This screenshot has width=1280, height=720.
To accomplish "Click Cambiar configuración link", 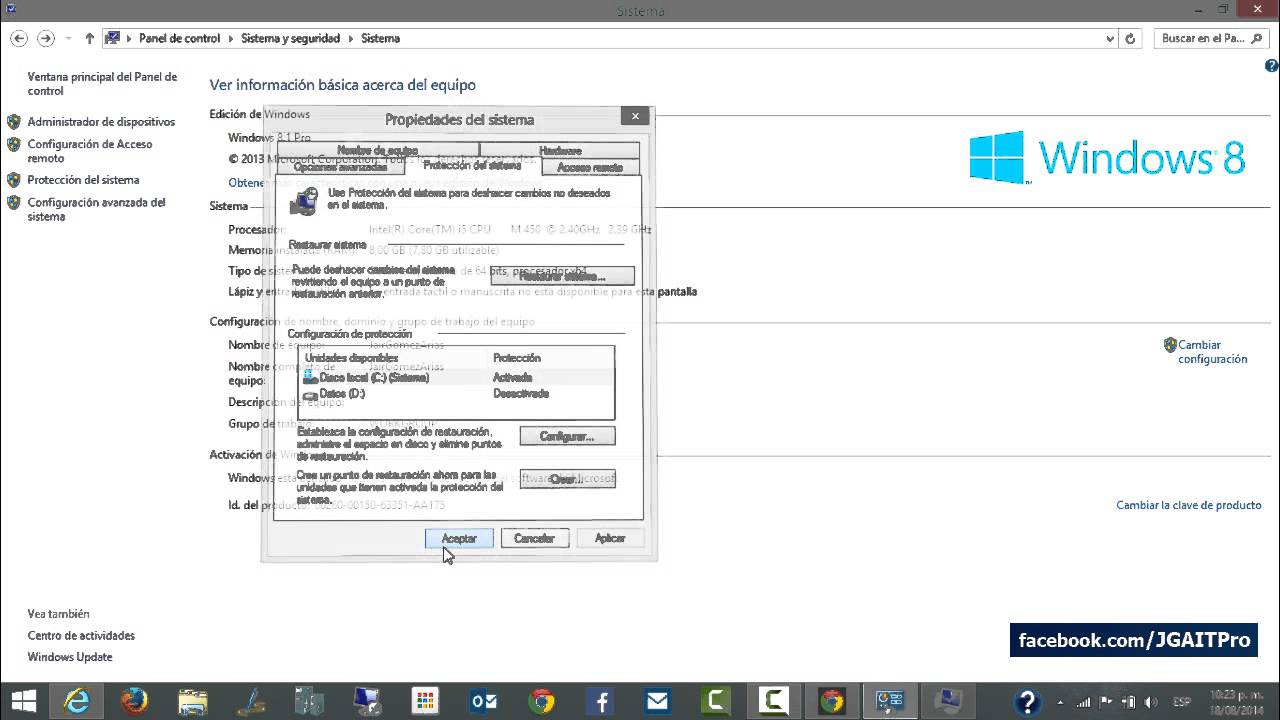I will click(x=1212, y=352).
